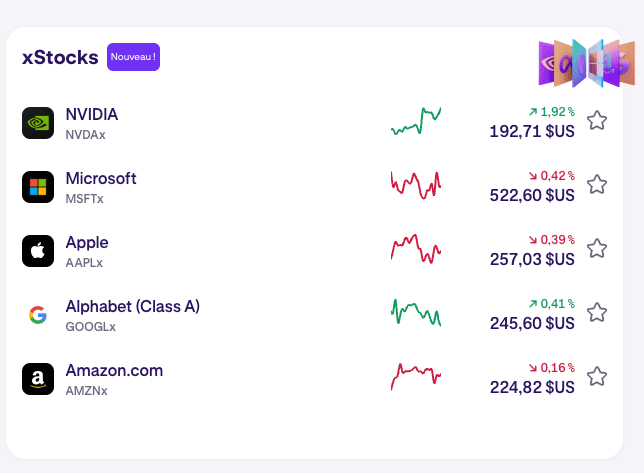Image resolution: width=644 pixels, height=473 pixels.
Task: Star Apple as a favorite
Action: click(597, 248)
